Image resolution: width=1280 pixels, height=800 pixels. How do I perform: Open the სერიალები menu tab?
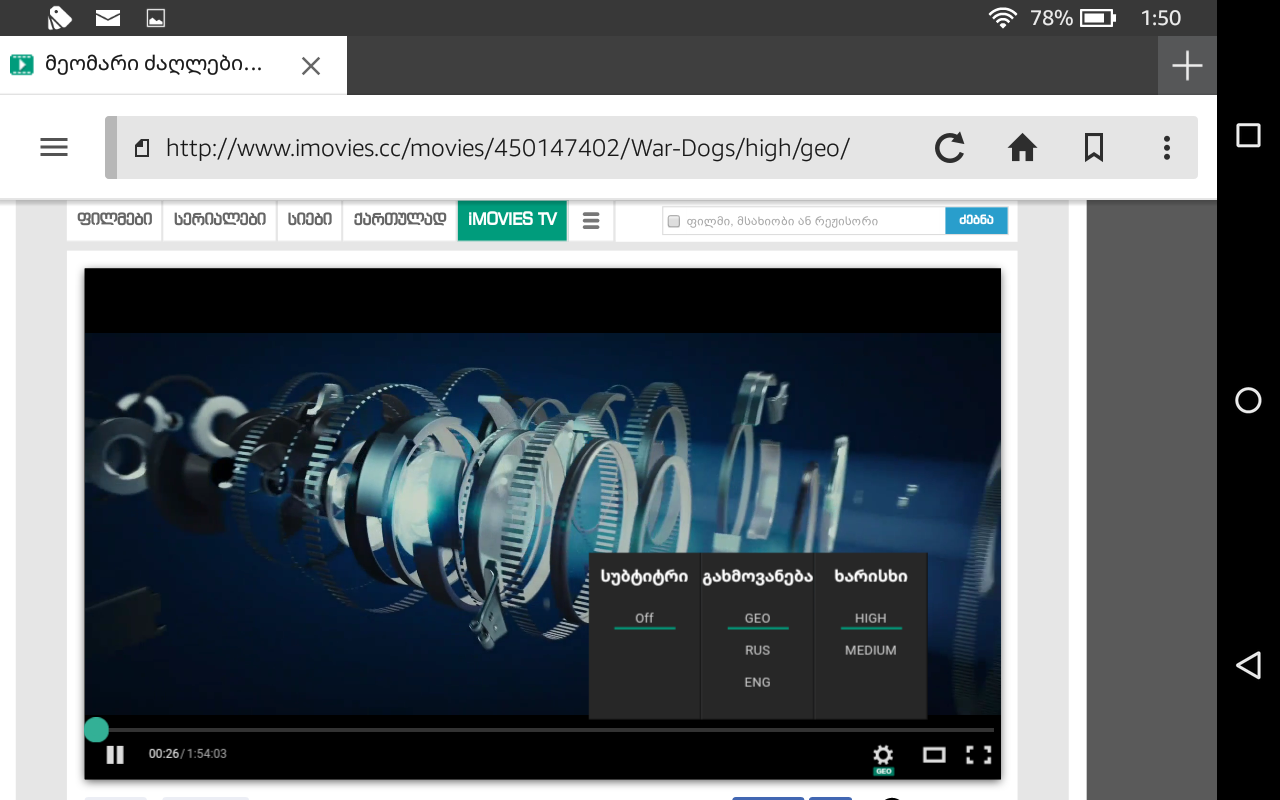click(219, 220)
